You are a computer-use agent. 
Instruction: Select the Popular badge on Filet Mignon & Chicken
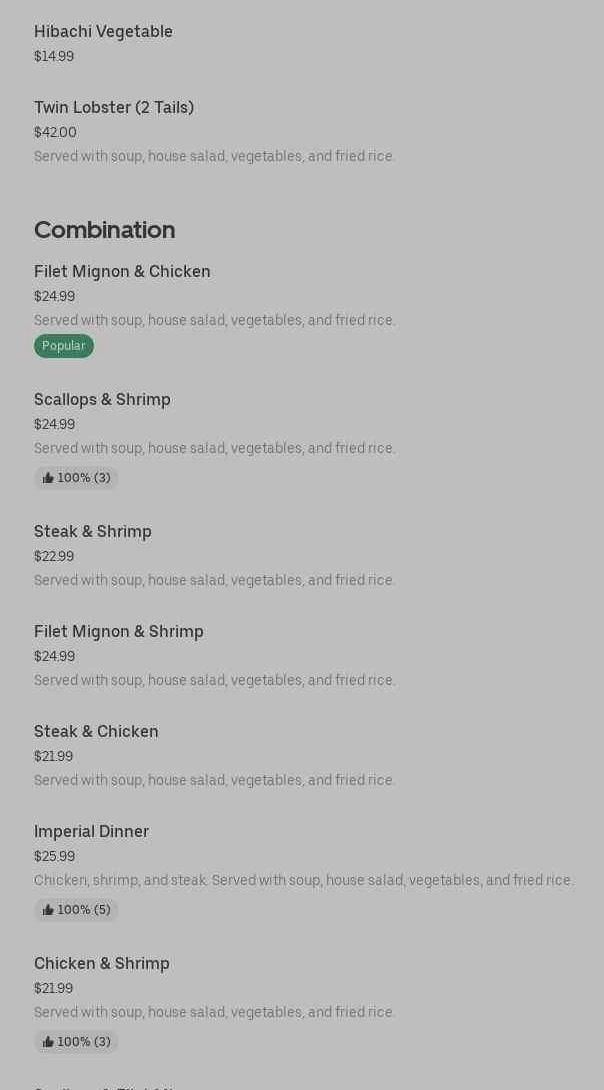click(64, 346)
